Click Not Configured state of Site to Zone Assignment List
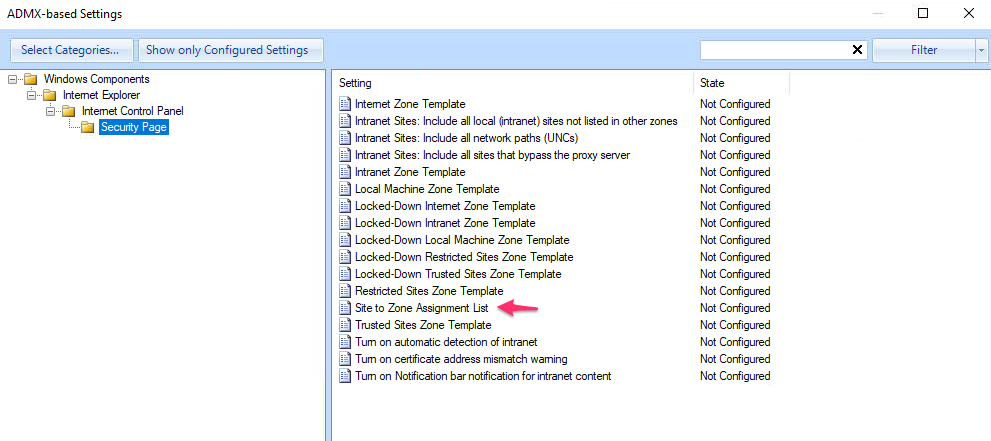991x441 pixels. [735, 308]
